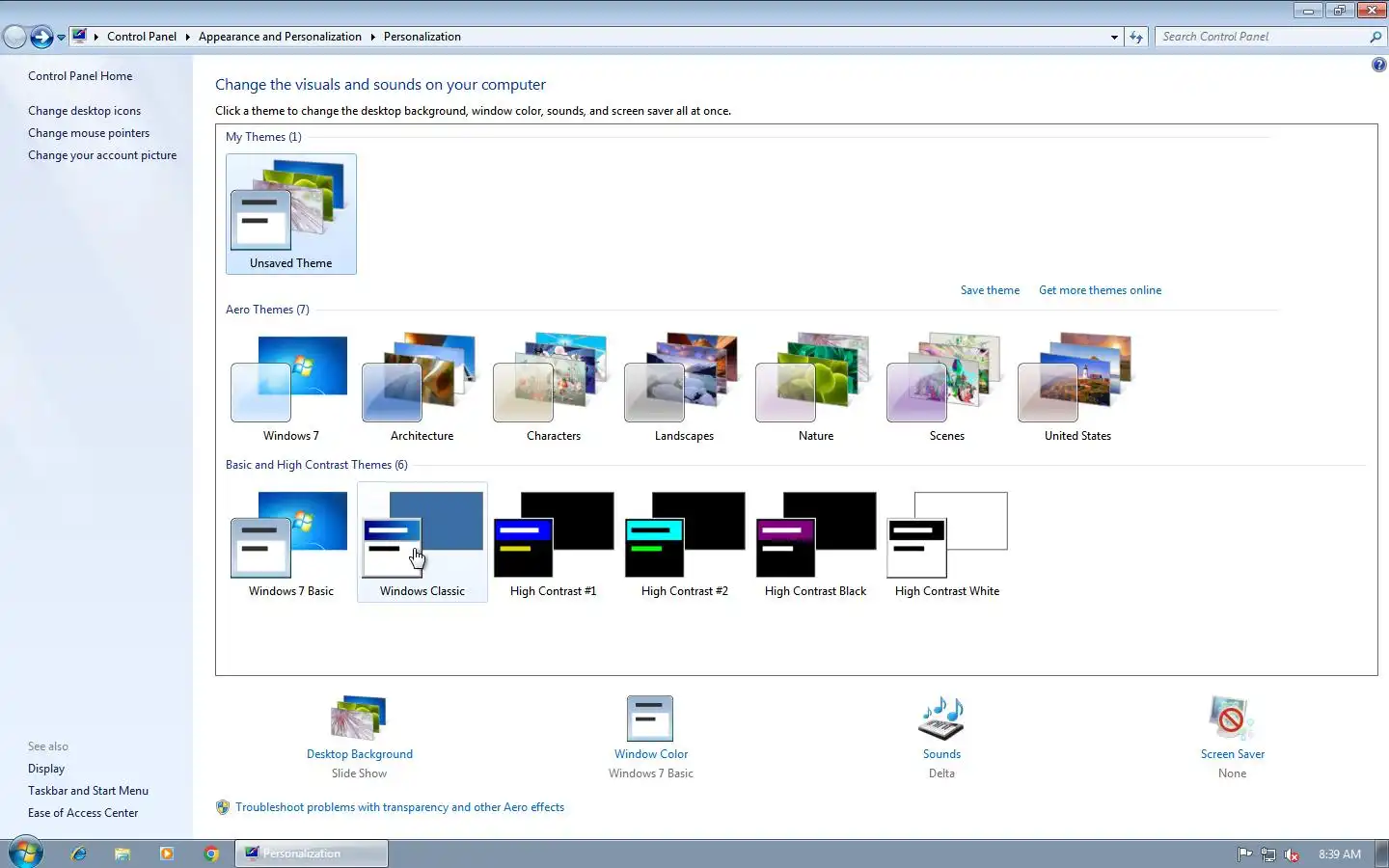Click the Back navigation arrow
1389x868 pixels.
14,37
